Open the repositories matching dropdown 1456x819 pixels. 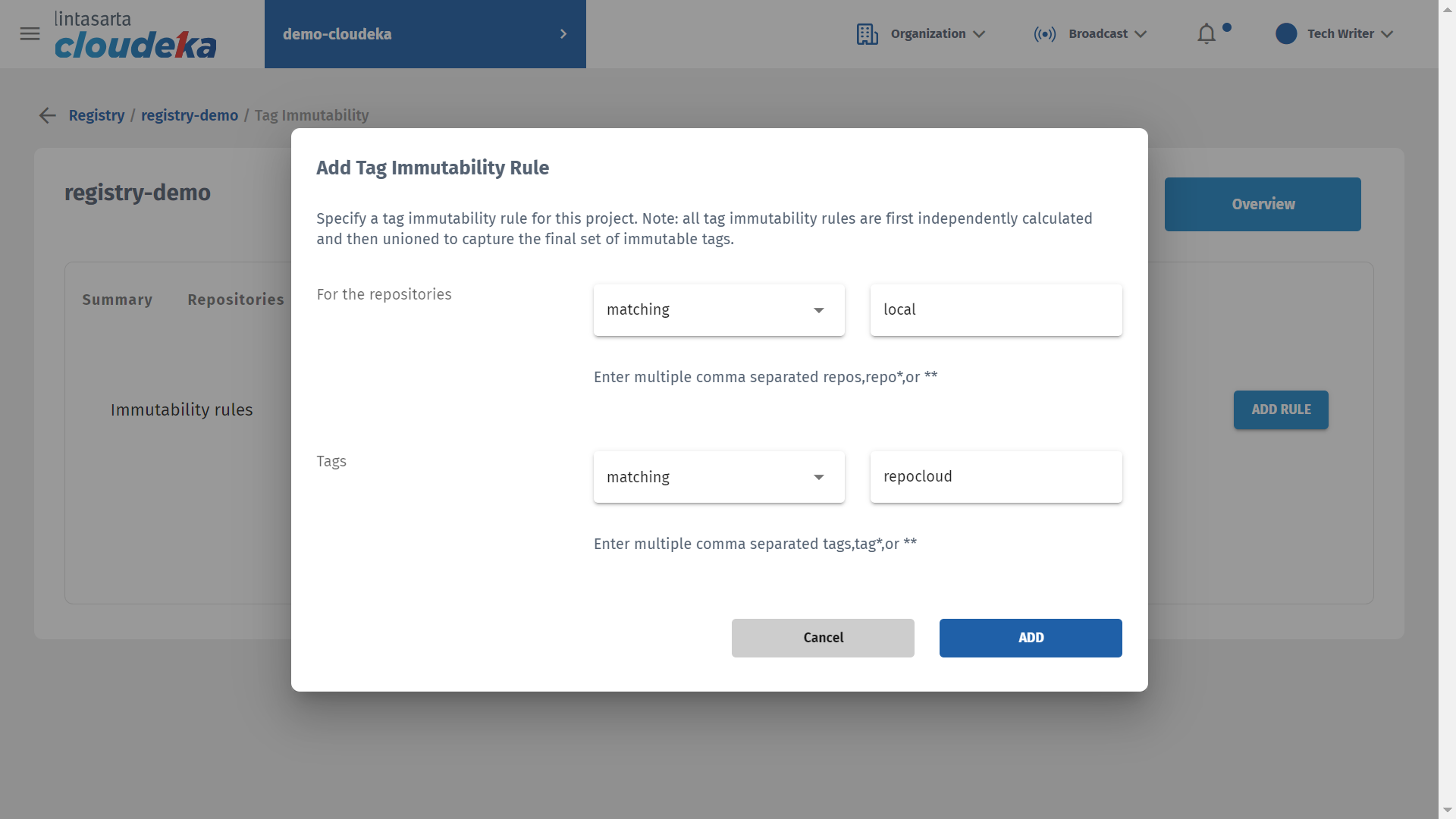click(x=718, y=310)
